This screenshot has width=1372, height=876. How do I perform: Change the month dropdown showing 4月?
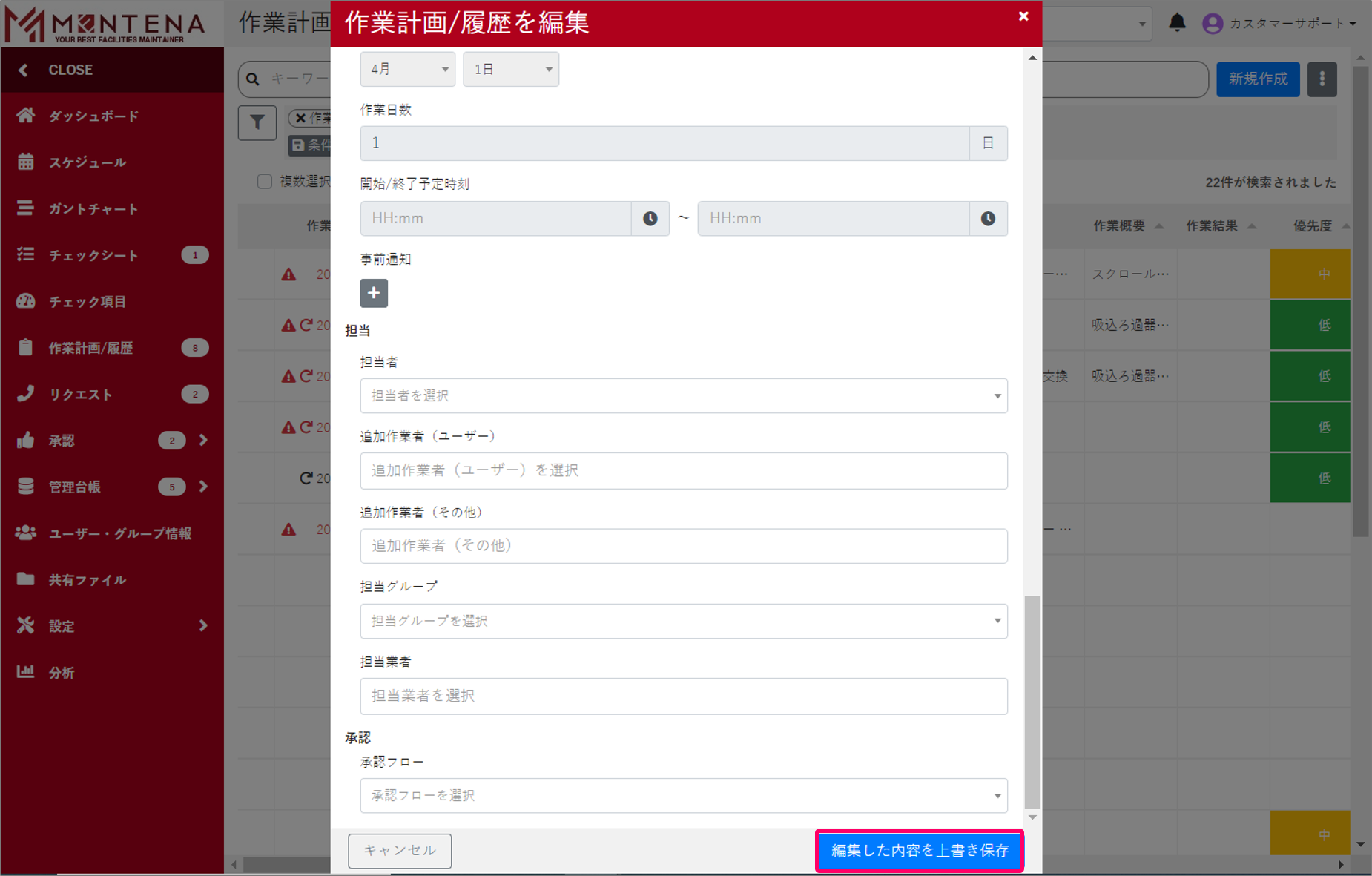point(407,69)
